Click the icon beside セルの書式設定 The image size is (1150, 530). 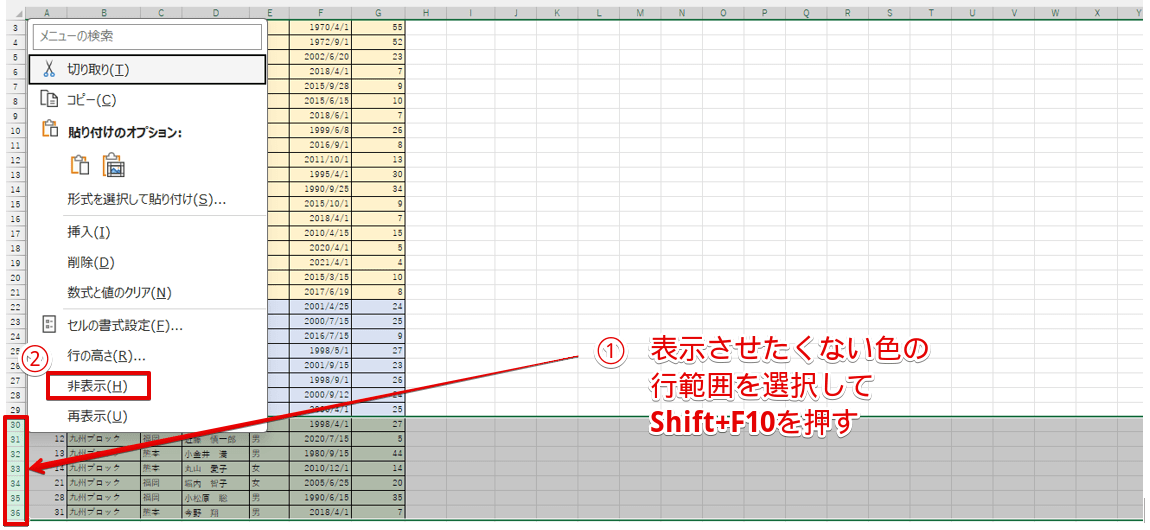pyautogui.click(x=49, y=325)
